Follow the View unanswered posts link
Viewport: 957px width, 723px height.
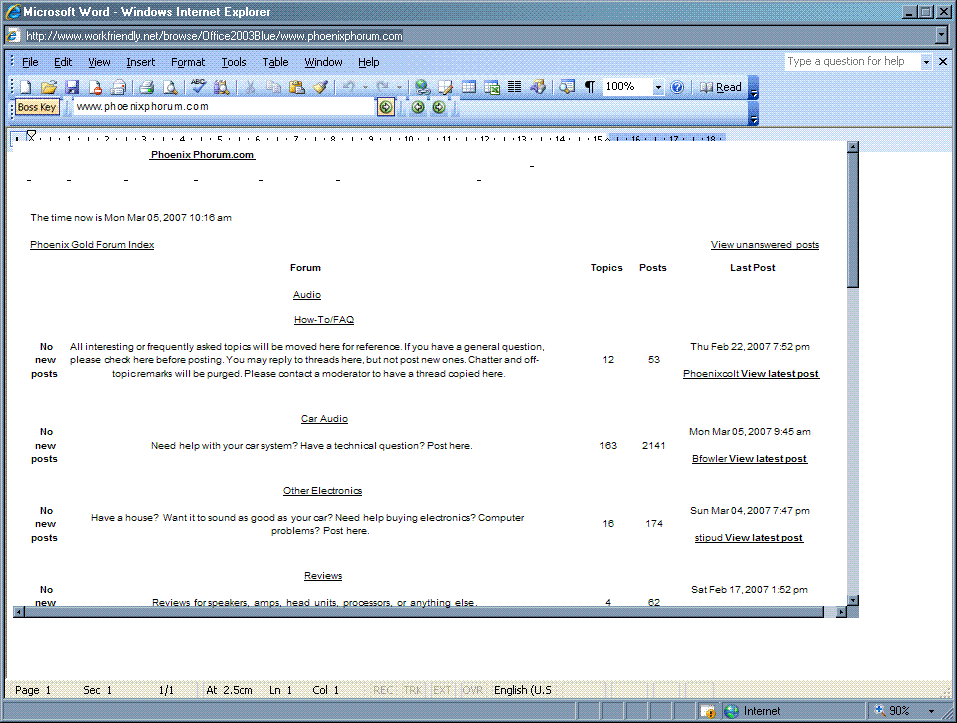pyautogui.click(x=765, y=245)
